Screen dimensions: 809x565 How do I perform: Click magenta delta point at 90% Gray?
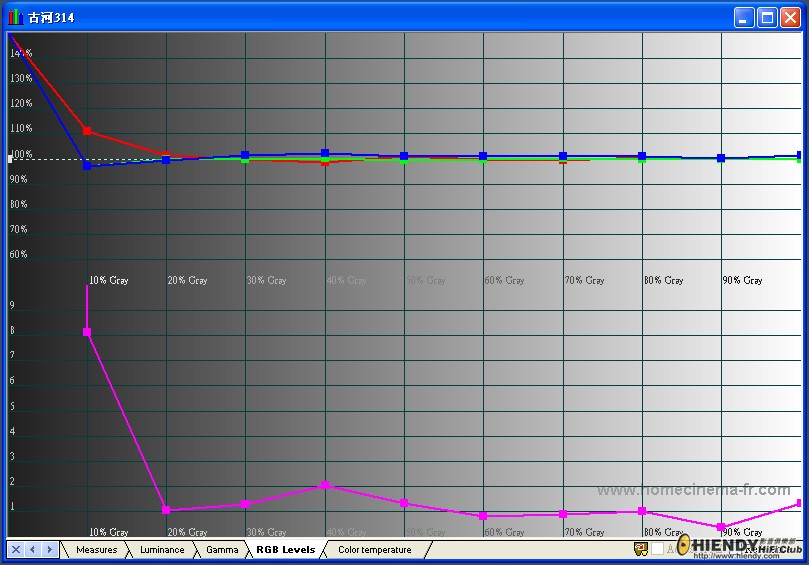click(721, 527)
